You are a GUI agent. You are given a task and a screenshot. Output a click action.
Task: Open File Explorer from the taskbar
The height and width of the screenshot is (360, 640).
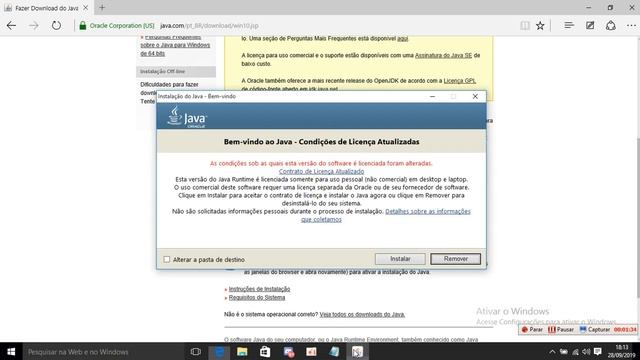click(x=242, y=351)
